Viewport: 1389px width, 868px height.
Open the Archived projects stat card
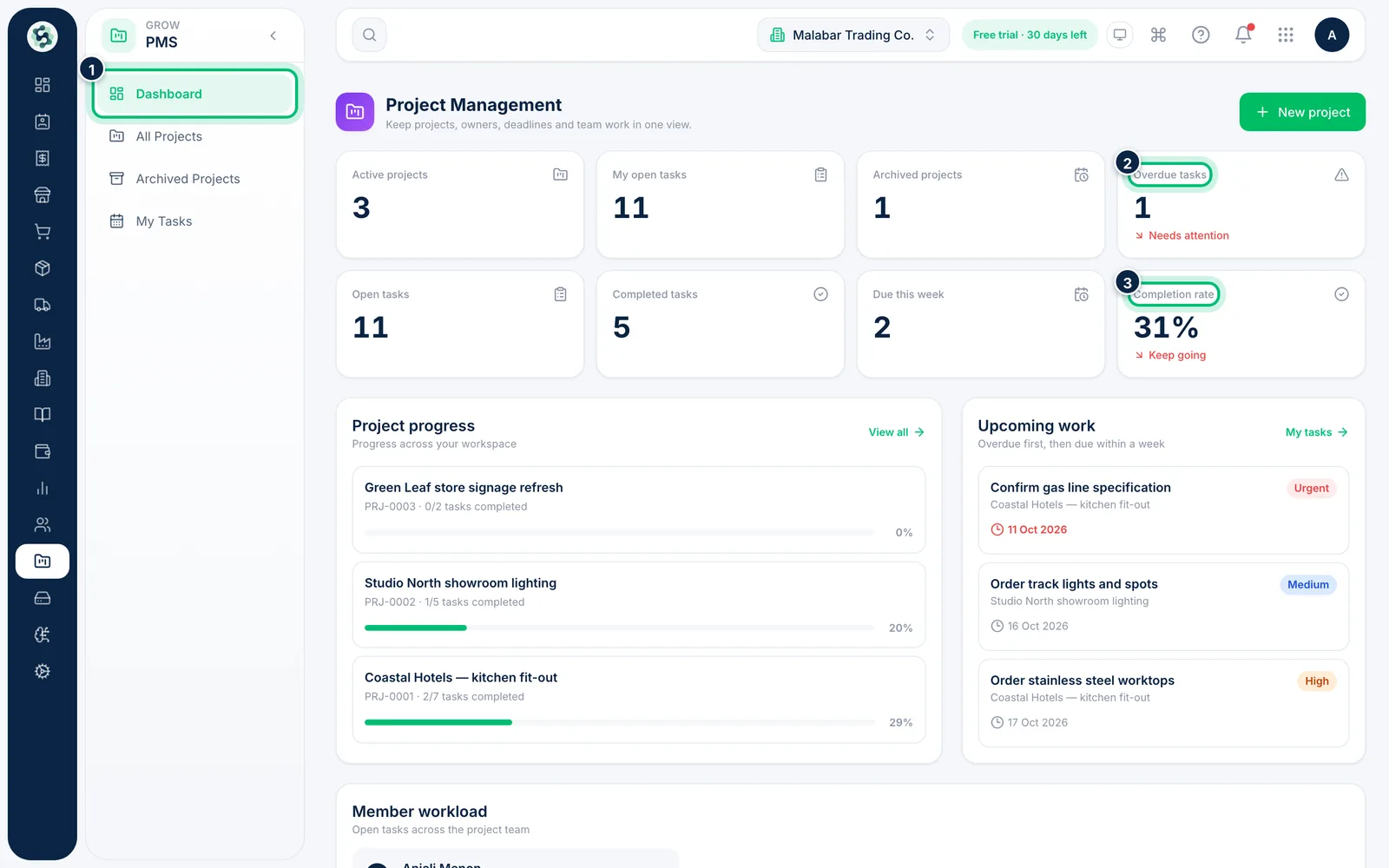pyautogui.click(x=981, y=205)
